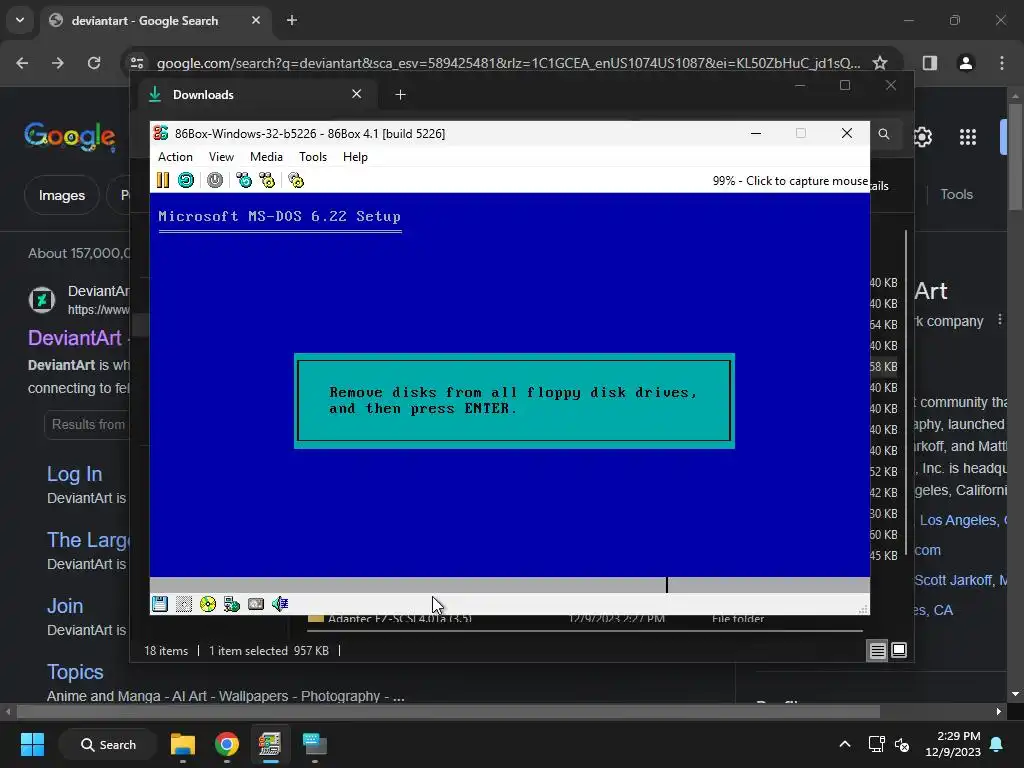Open Google quick settings gear
The image size is (1024, 768).
click(922, 136)
